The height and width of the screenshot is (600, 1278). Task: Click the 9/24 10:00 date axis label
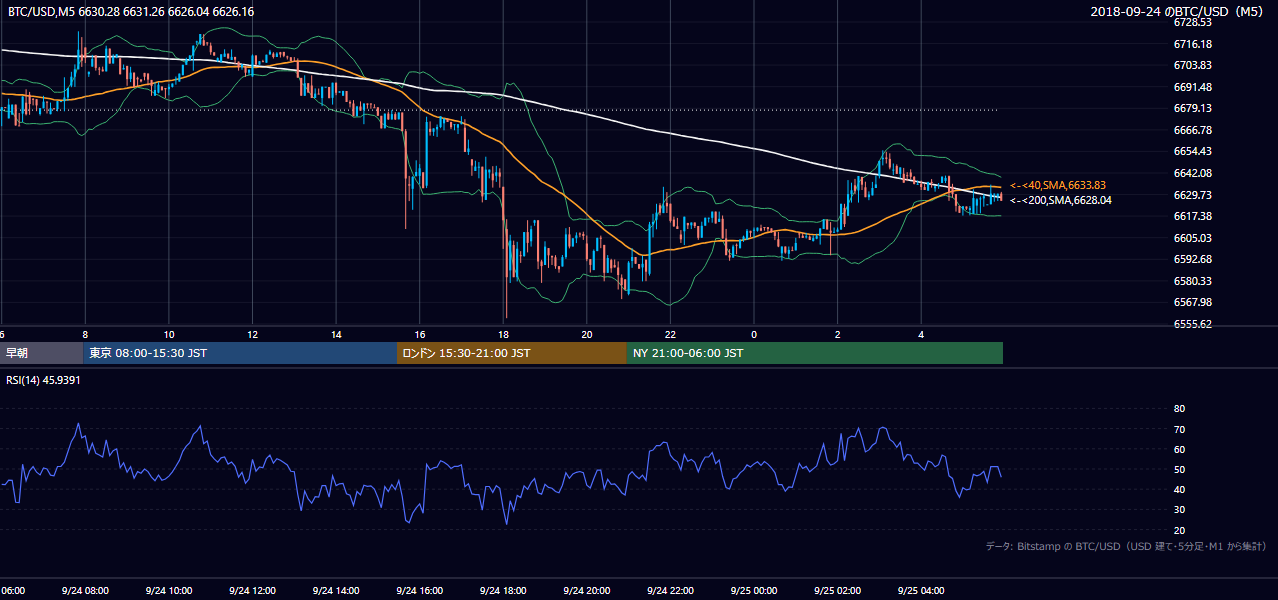tap(169, 590)
